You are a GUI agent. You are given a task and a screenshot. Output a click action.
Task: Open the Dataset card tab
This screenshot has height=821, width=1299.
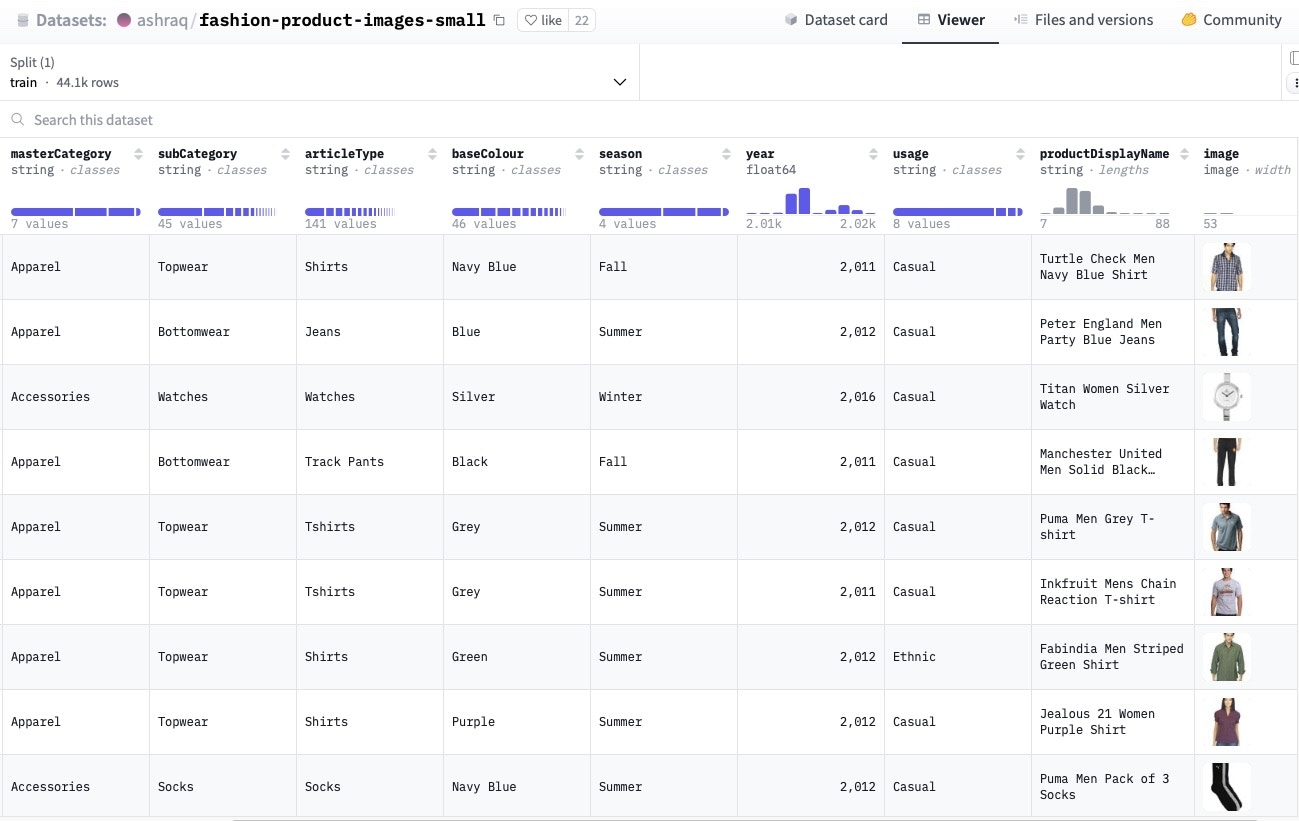(836, 20)
